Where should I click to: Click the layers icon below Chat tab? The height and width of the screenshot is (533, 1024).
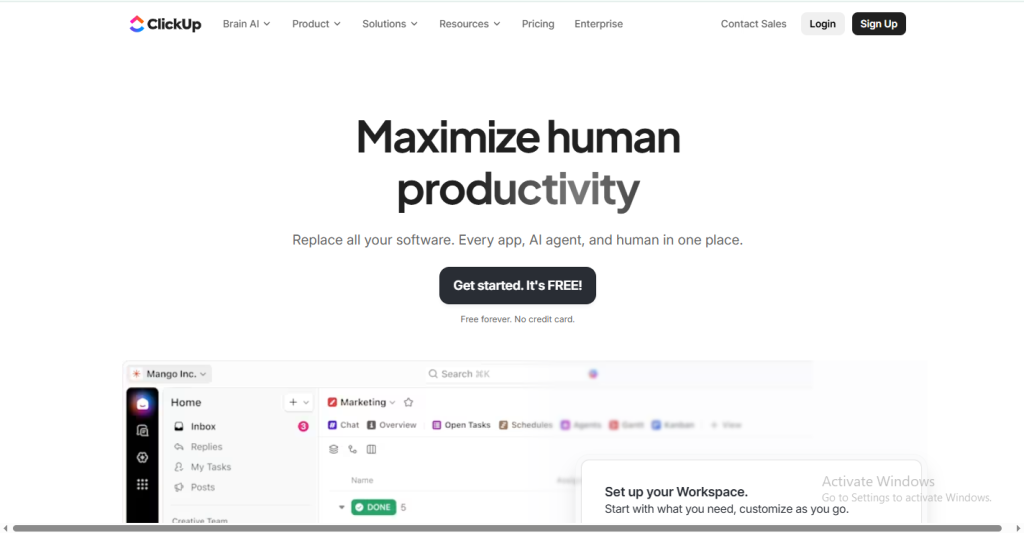click(334, 449)
